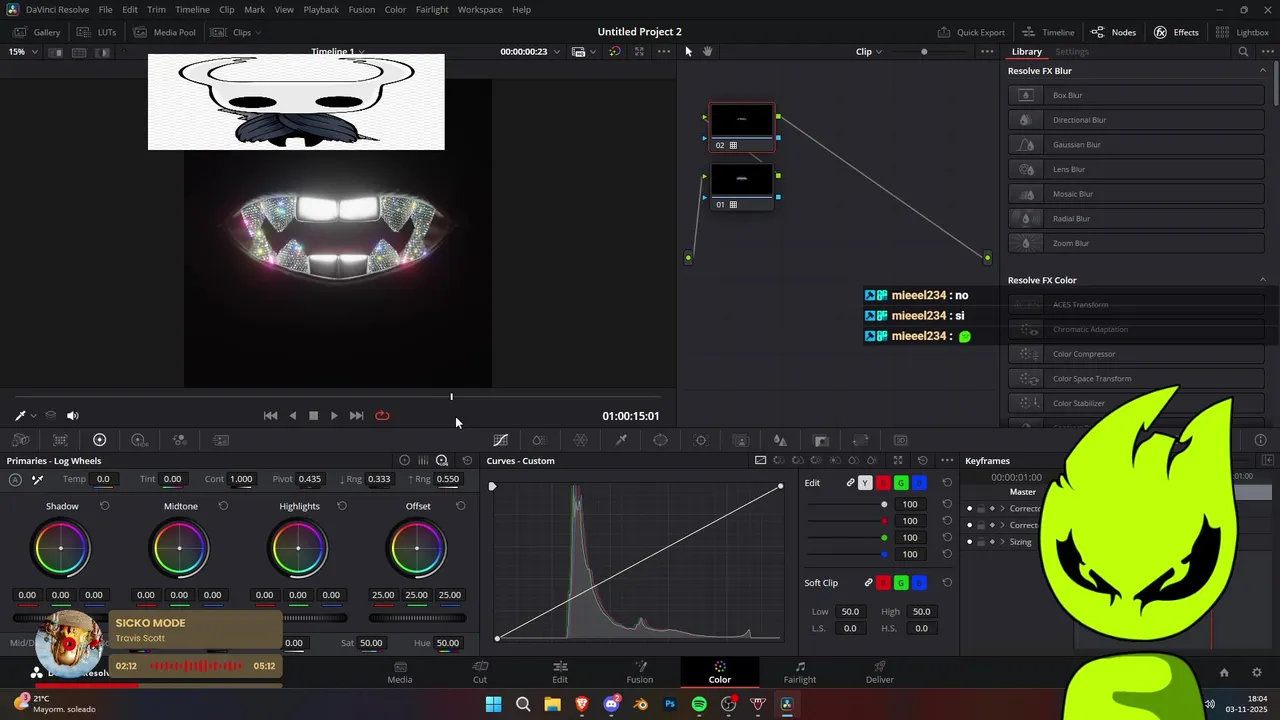Open the Clip mode dropdown in node editor
1280x720 pixels.
coord(869,52)
